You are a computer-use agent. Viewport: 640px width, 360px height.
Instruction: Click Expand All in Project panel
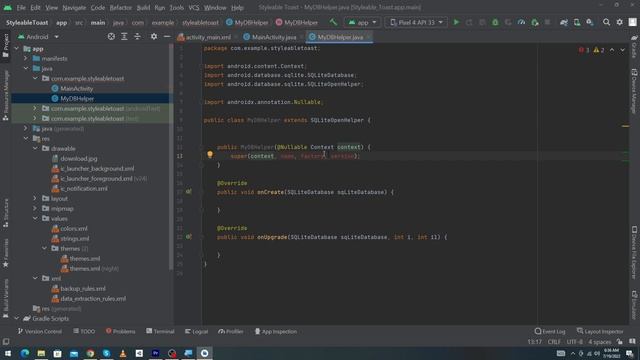click(124, 37)
